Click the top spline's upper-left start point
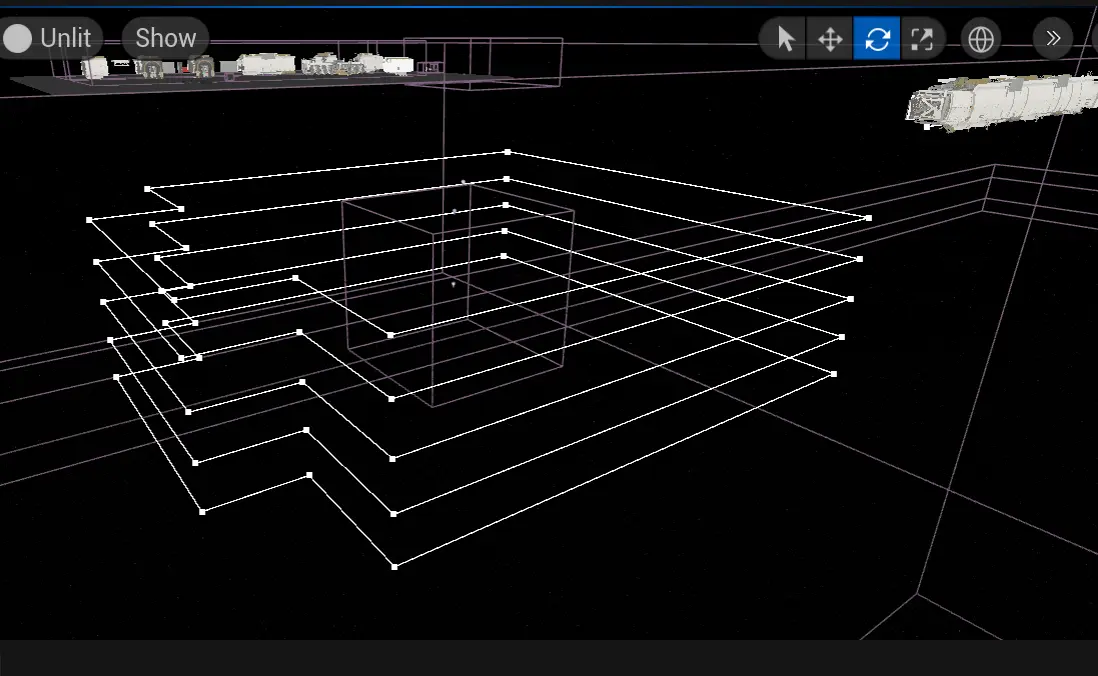Screen dimensions: 1098x676 [x=147, y=188]
